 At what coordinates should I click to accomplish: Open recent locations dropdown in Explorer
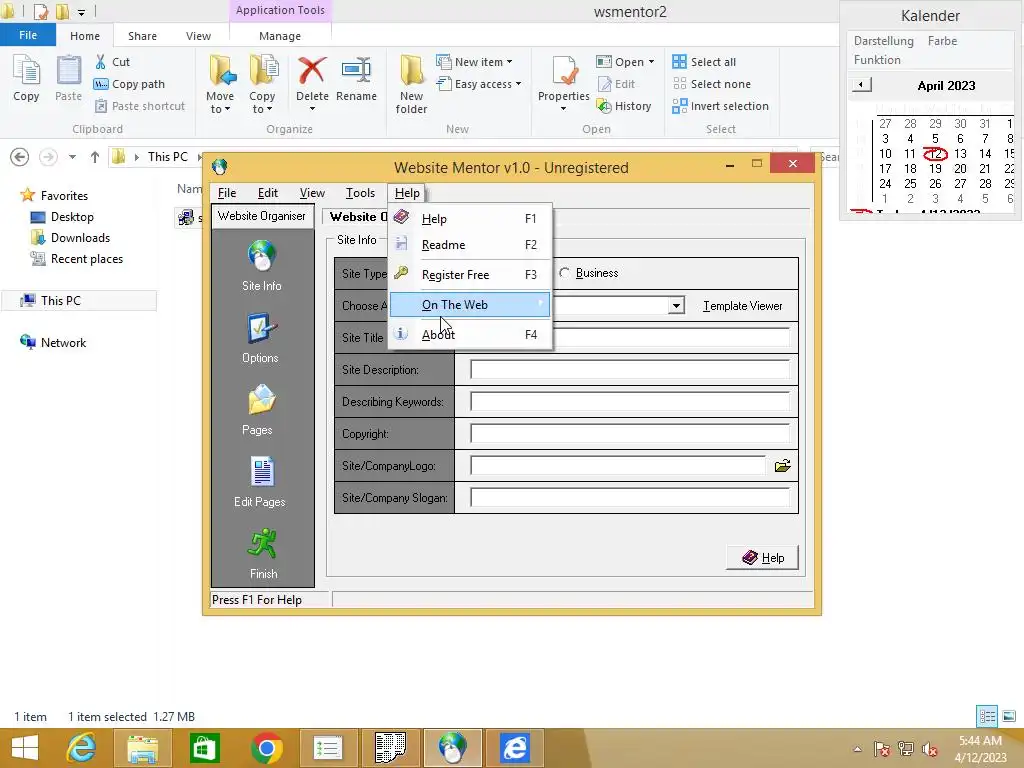pos(72,157)
